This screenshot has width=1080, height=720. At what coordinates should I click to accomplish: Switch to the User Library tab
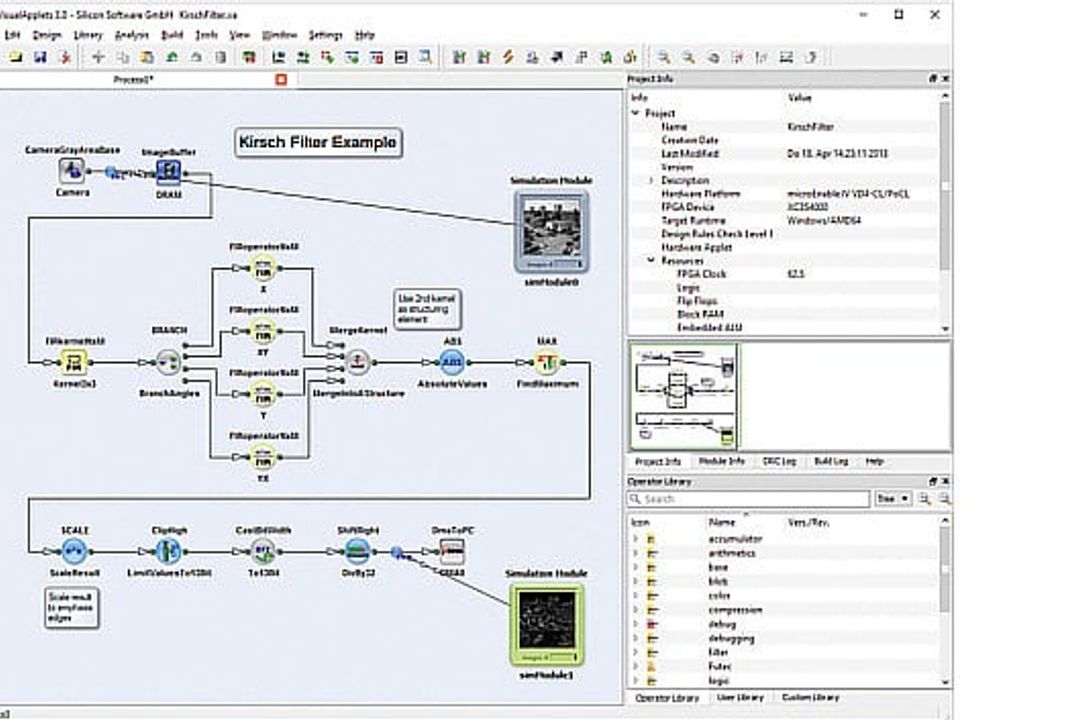tap(740, 698)
